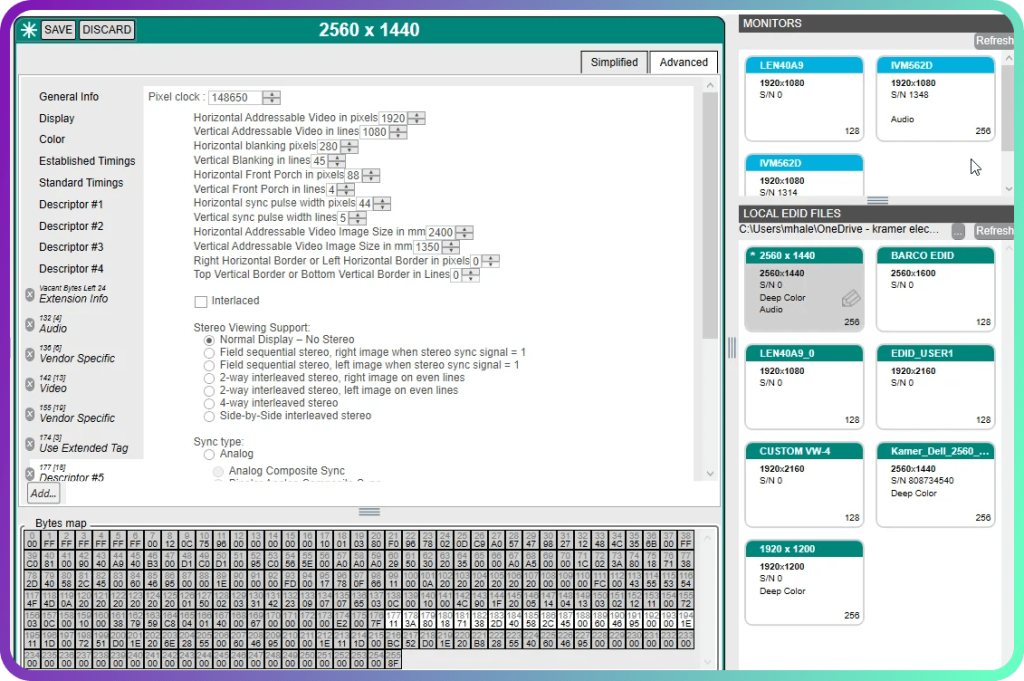Enable the Interlaced checkbox
Viewport: 1024px width, 681px height.
(201, 301)
